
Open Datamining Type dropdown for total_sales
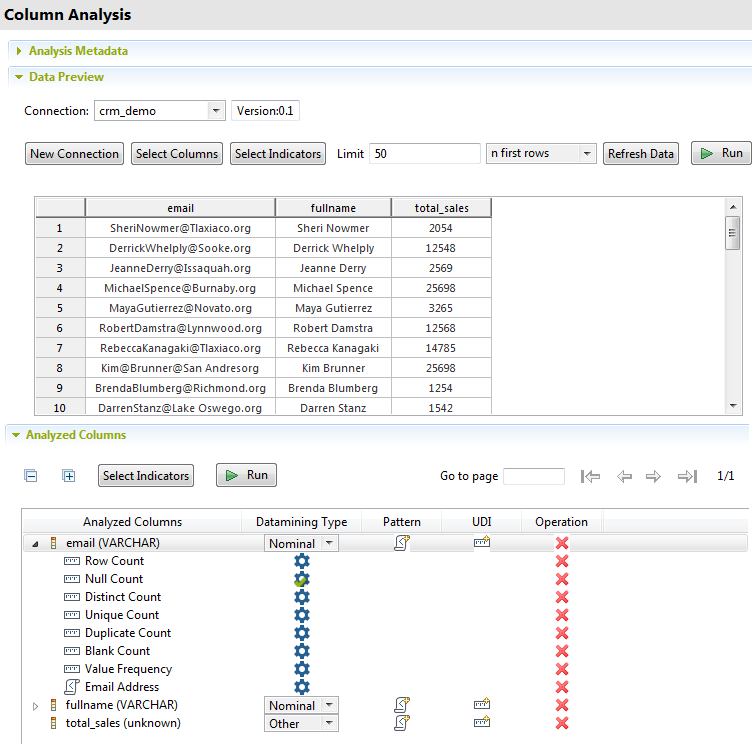328,723
